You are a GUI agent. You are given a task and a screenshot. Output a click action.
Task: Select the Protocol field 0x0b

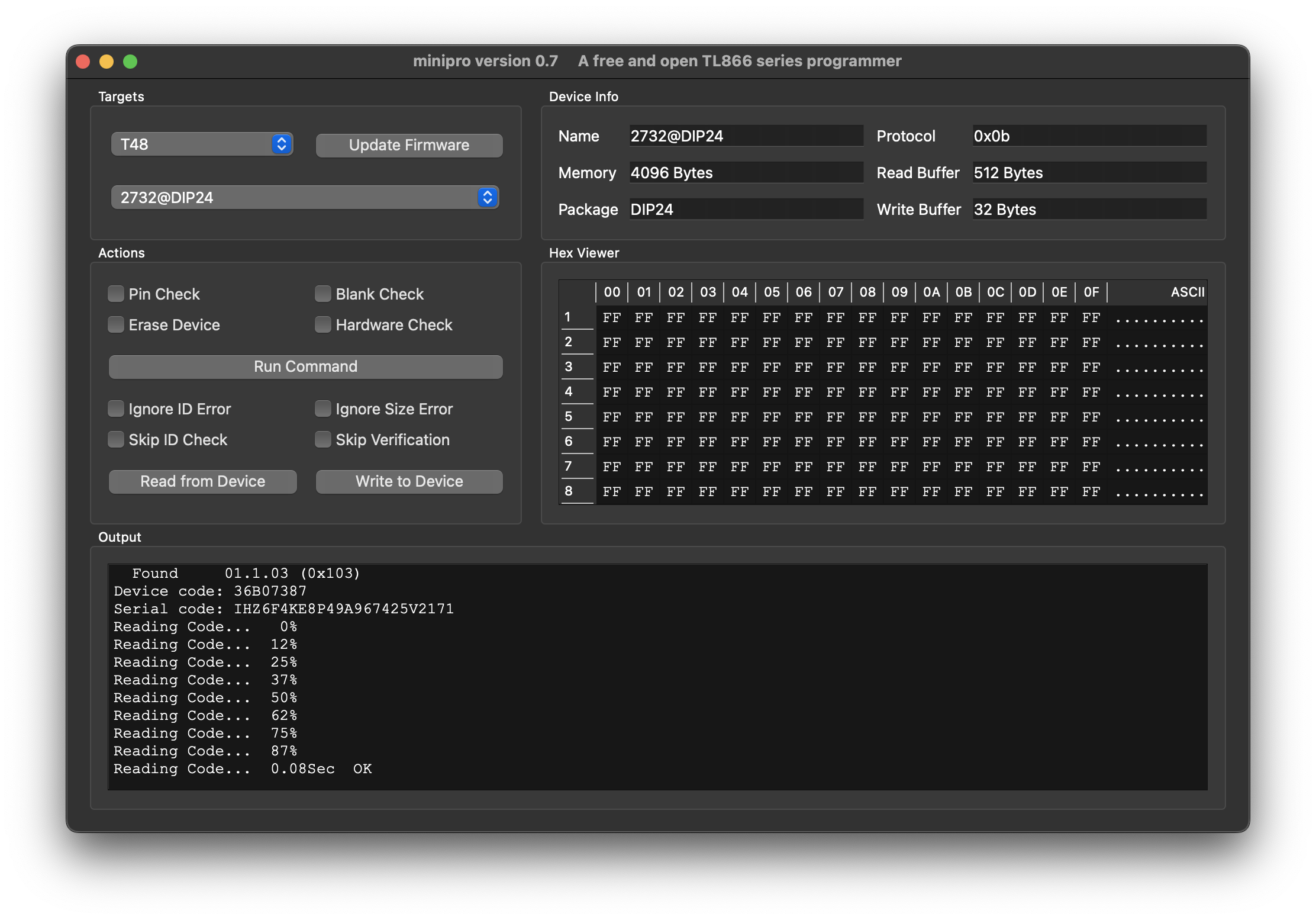click(1089, 136)
